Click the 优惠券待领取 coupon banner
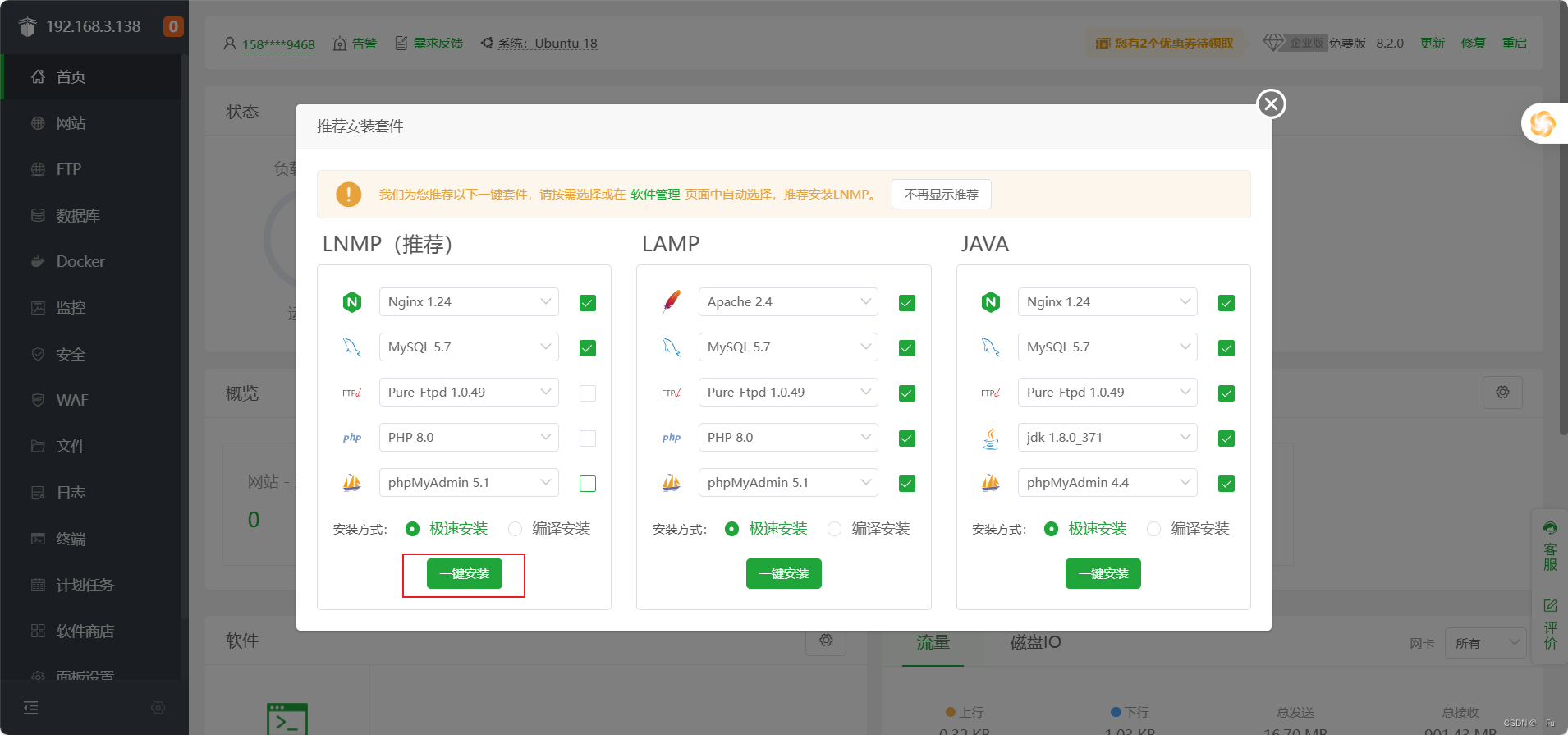 (x=1164, y=44)
